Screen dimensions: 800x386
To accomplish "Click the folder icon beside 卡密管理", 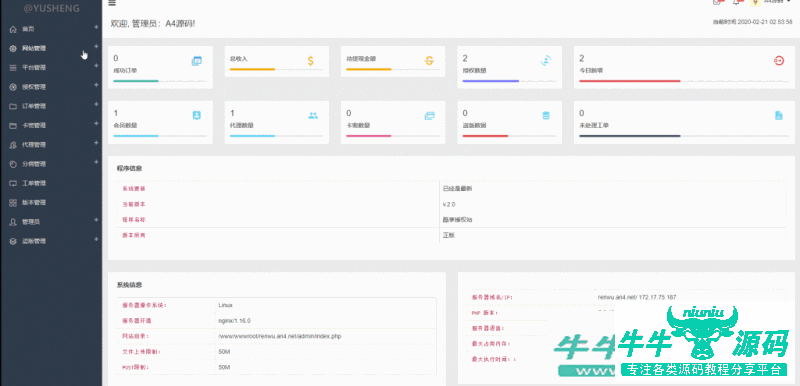I will tap(13, 125).
